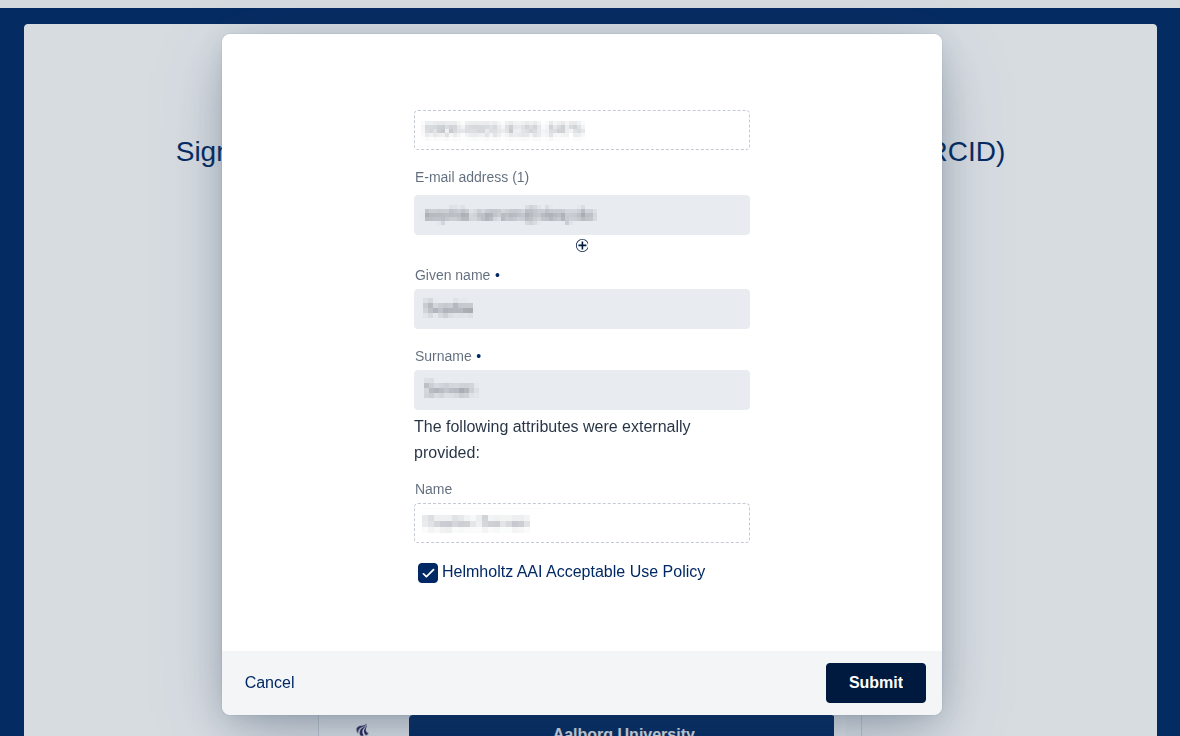
Task: Click the required-field dot beside Surname
Action: pos(478,356)
